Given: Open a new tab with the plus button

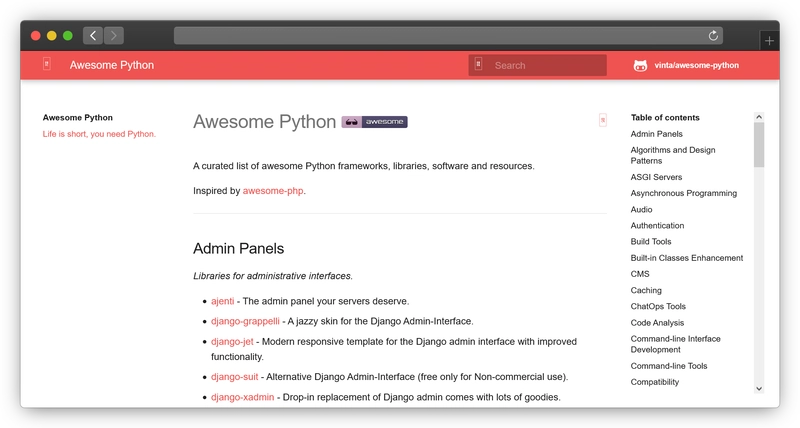Looking at the screenshot, I should 769,41.
